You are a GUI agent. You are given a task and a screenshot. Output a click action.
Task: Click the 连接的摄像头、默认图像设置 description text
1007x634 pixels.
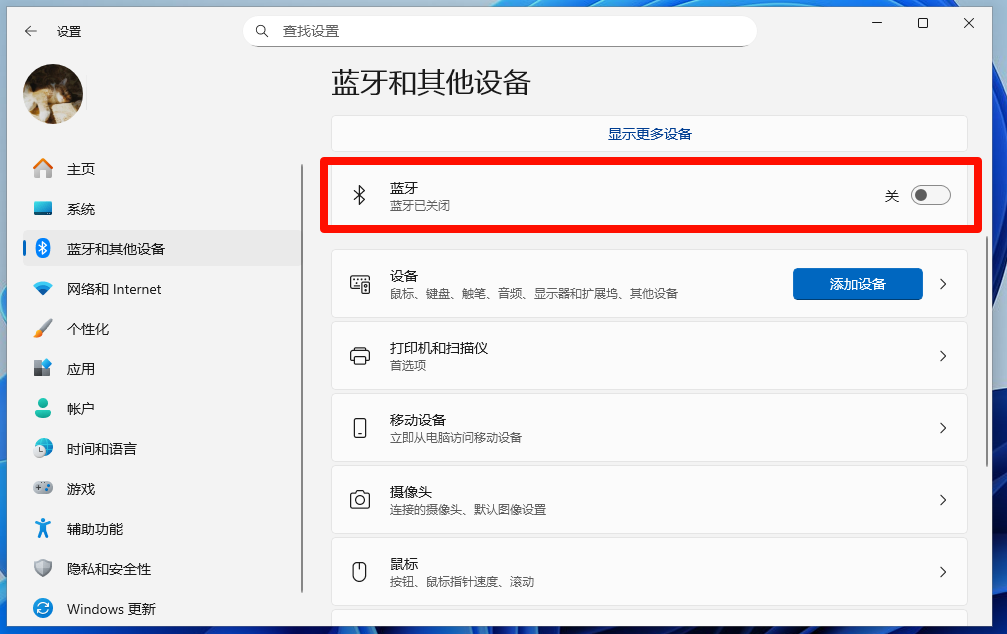[x=468, y=509]
